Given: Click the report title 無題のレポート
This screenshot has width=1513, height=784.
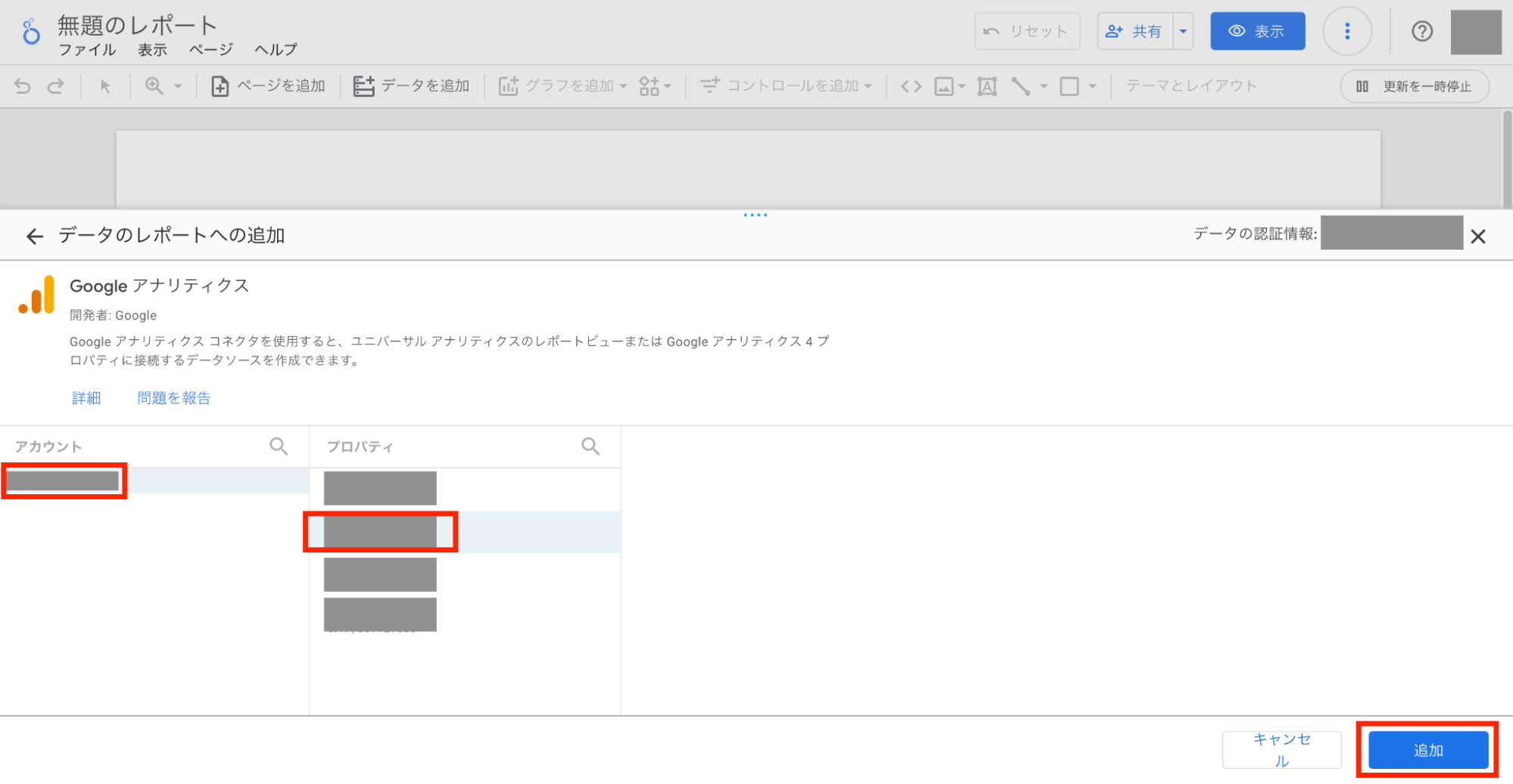Looking at the screenshot, I should tap(138, 26).
